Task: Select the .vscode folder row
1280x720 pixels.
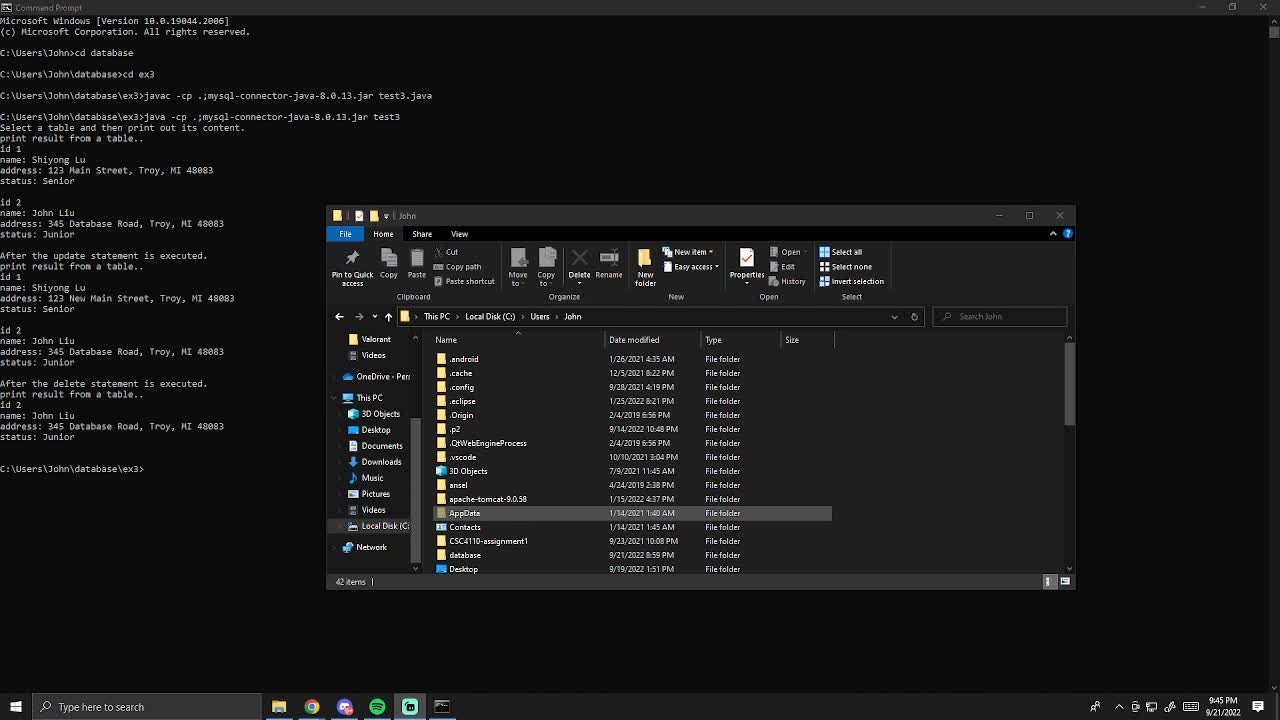Action: 632,457
